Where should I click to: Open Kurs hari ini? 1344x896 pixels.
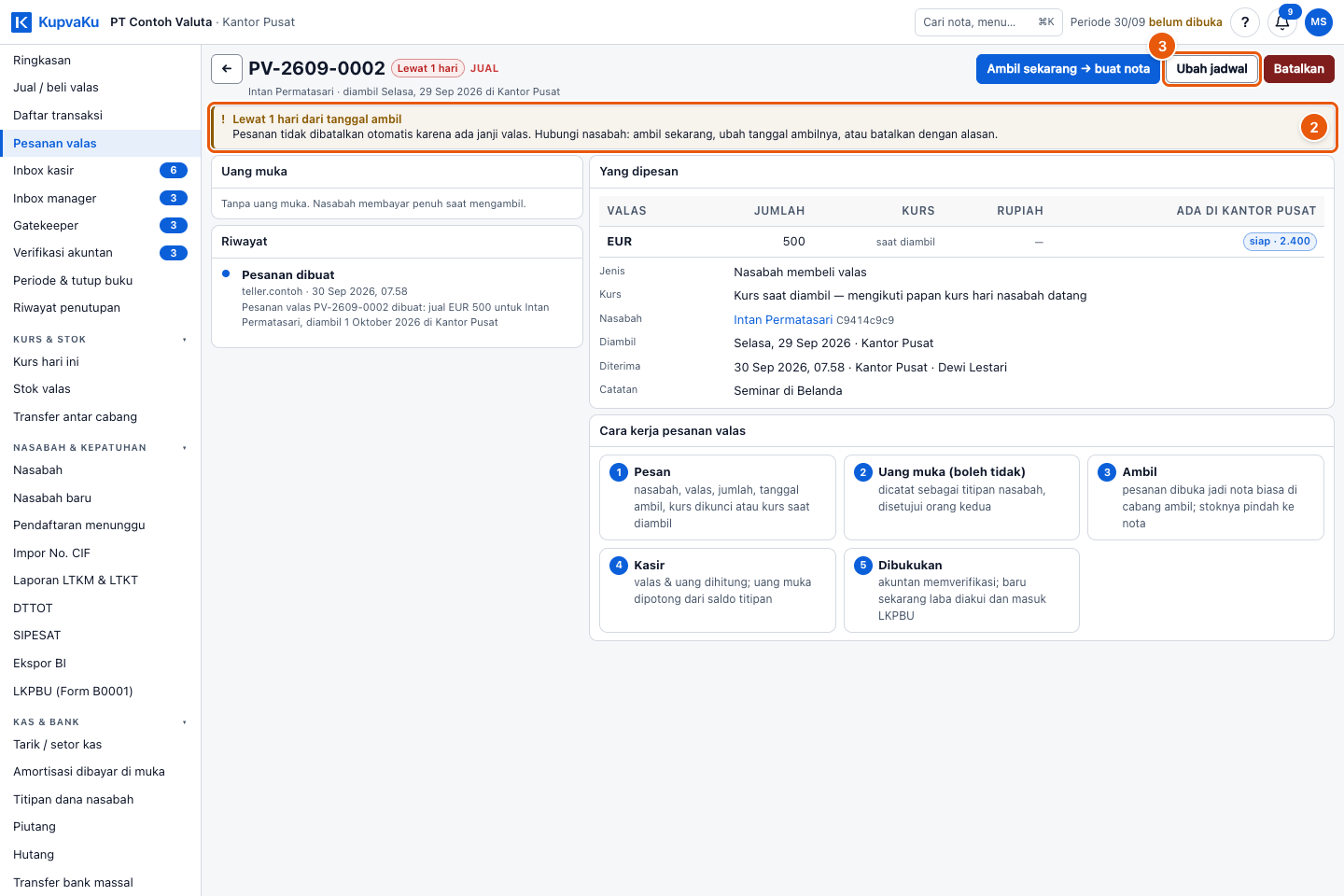pyautogui.click(x=100, y=362)
